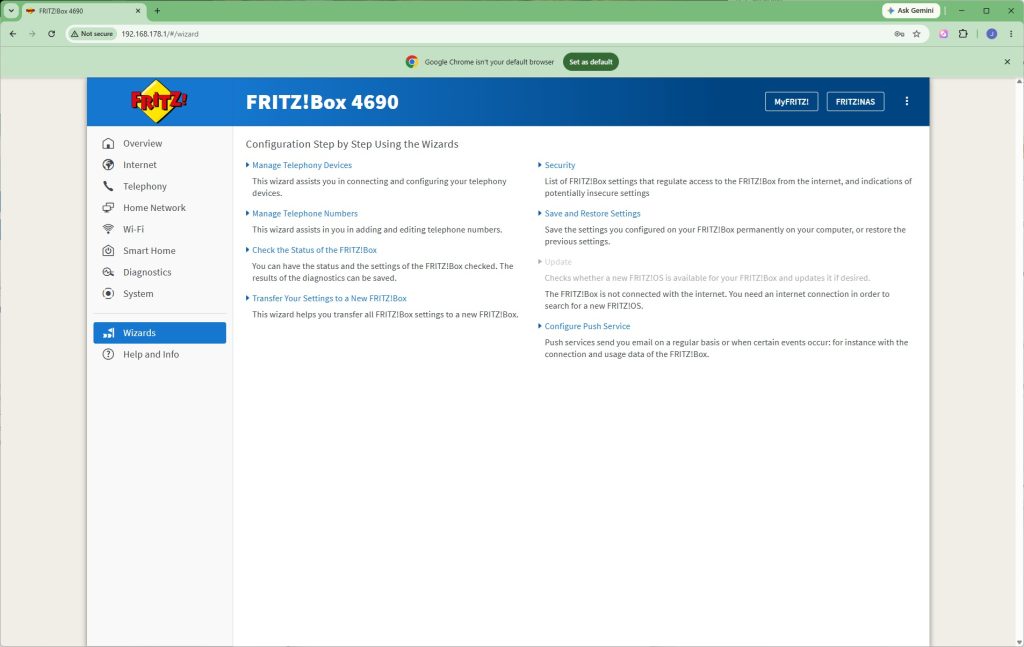Click the FRITZ! logo
Viewport: 1024px width, 647px height.
coord(159,101)
